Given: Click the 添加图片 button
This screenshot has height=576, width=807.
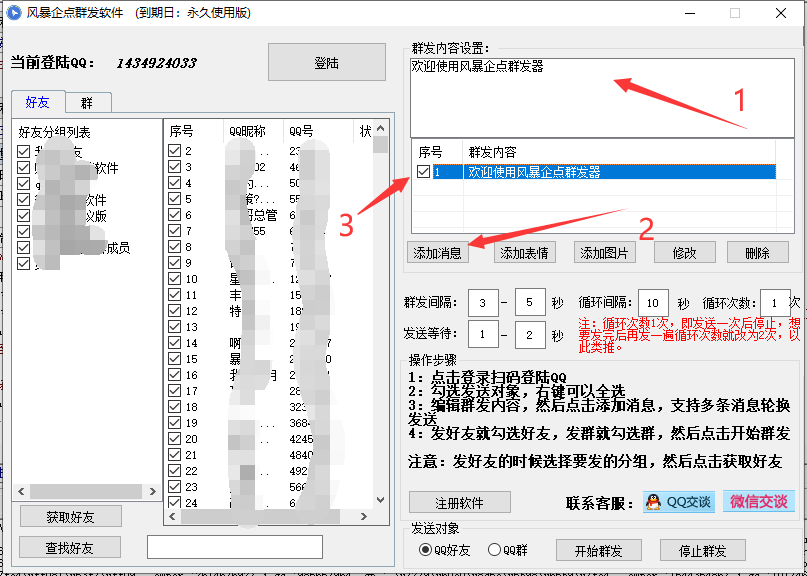Looking at the screenshot, I should click(604, 252).
